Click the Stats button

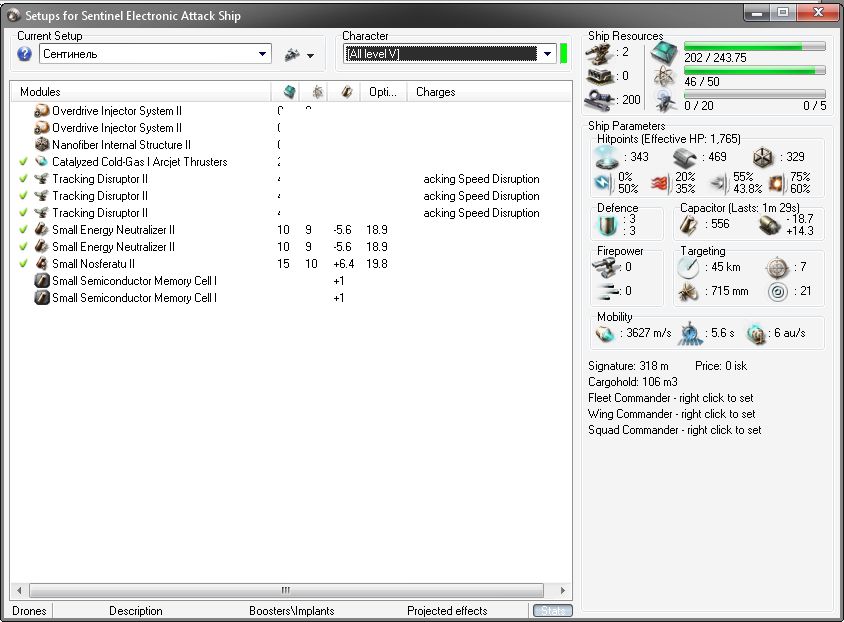coord(552,611)
